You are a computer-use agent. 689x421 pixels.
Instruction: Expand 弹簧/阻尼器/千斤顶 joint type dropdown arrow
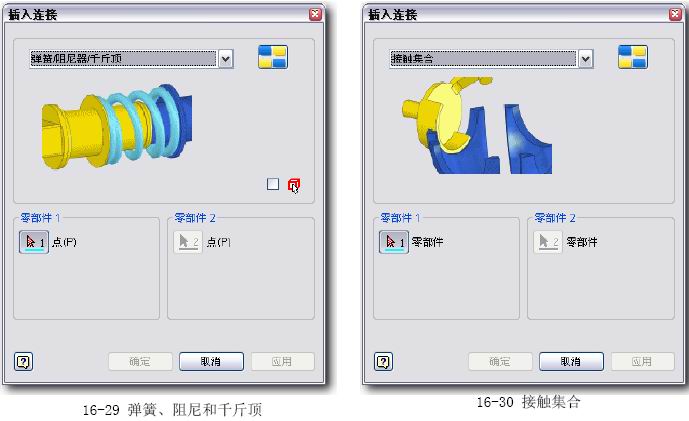pos(225,59)
